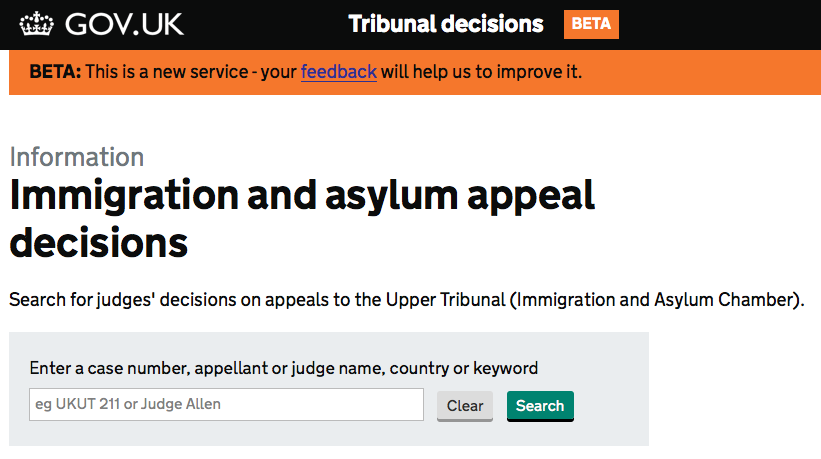
Task: Follow the feedback link in beta banner
Action: click(x=339, y=72)
